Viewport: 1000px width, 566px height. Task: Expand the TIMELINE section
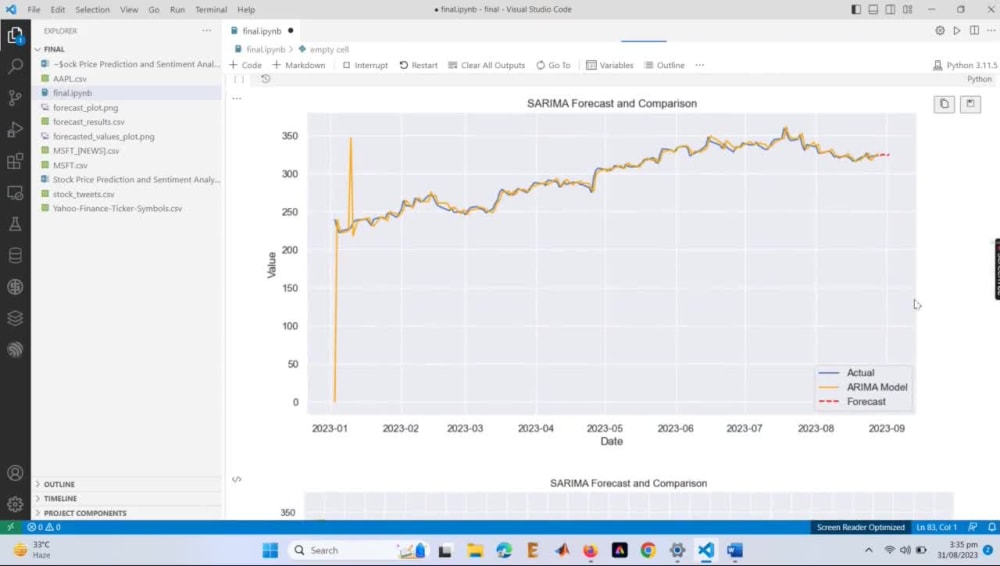pos(128,498)
